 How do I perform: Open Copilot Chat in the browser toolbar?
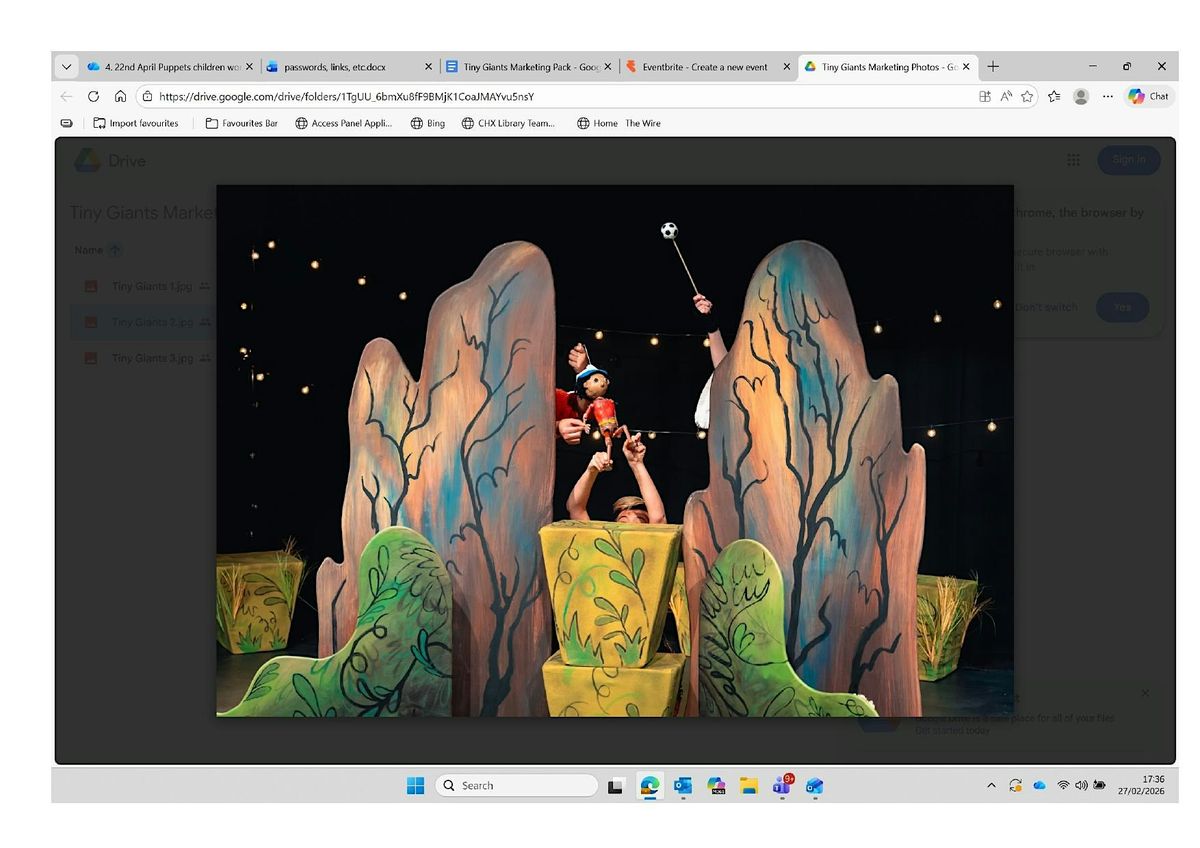(x=1148, y=97)
